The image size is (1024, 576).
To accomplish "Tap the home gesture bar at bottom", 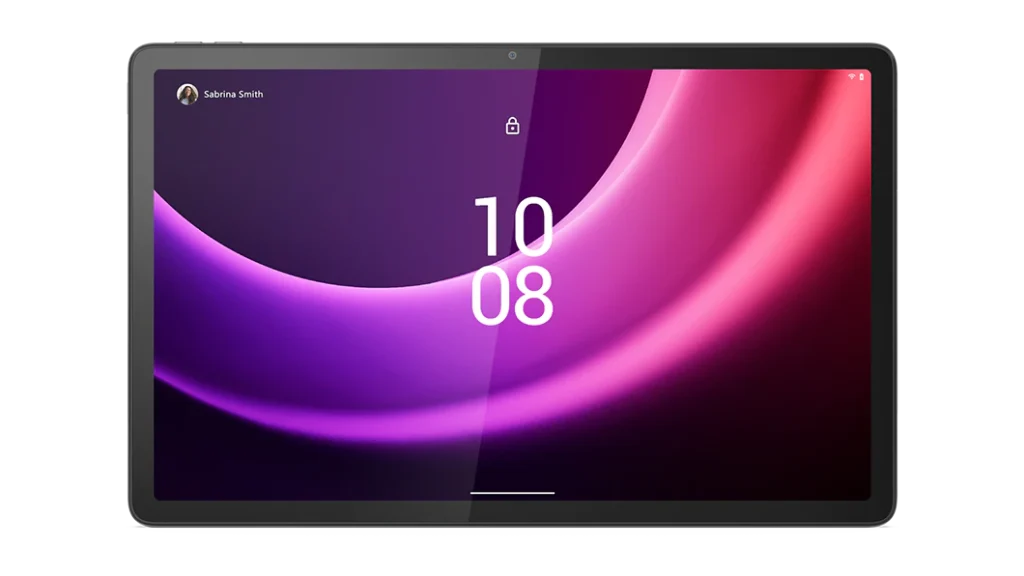I will 513,493.
